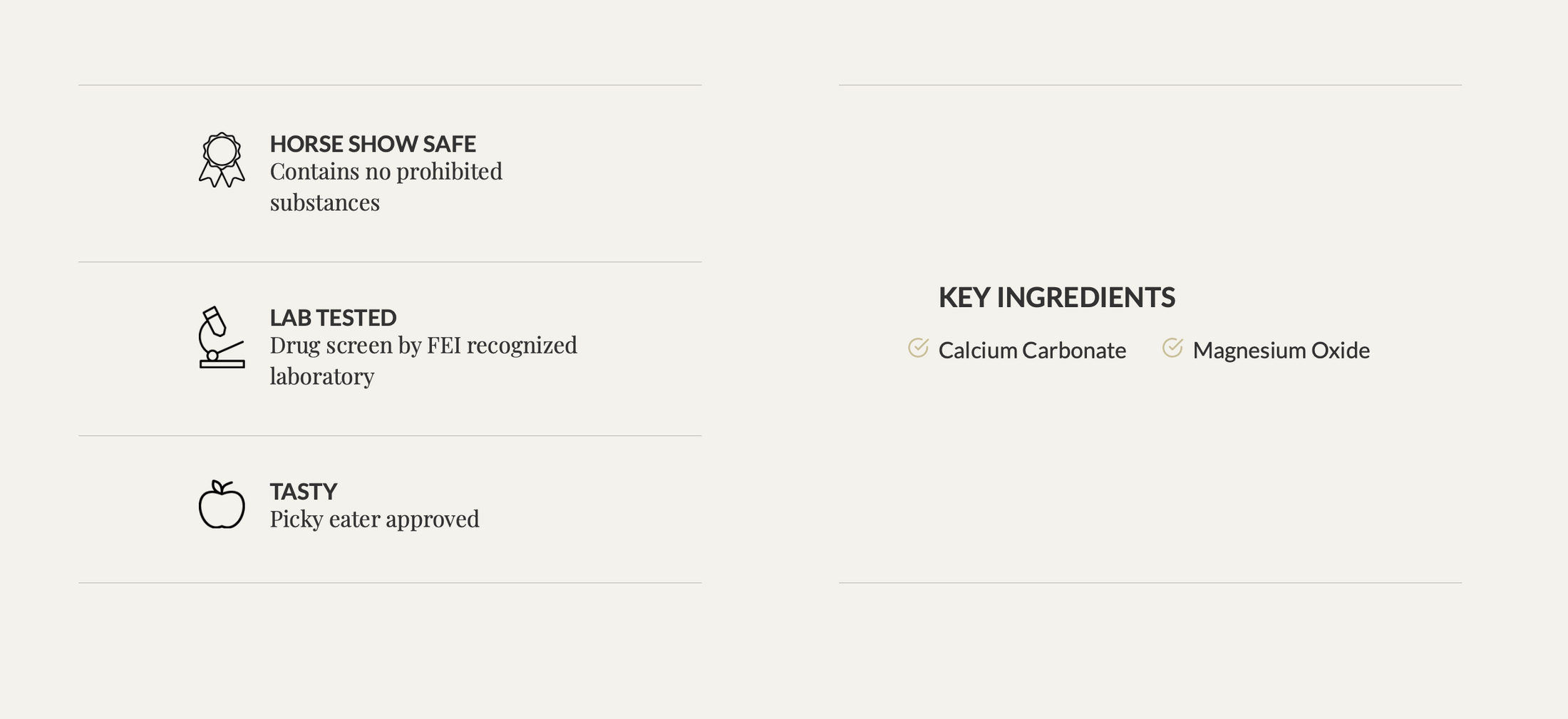Click the 'Picky eater approved' text
Image resolution: width=1568 pixels, height=719 pixels.
click(x=374, y=519)
